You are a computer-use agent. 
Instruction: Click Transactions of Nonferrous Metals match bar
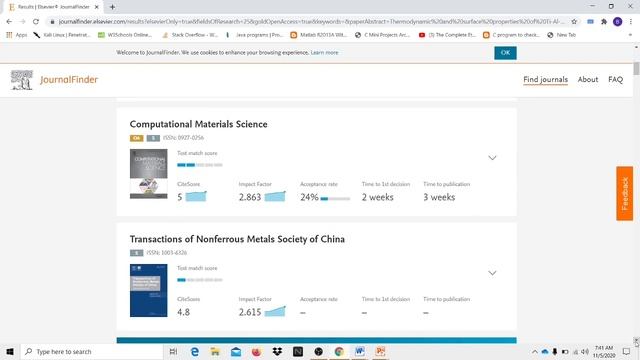pos(200,280)
